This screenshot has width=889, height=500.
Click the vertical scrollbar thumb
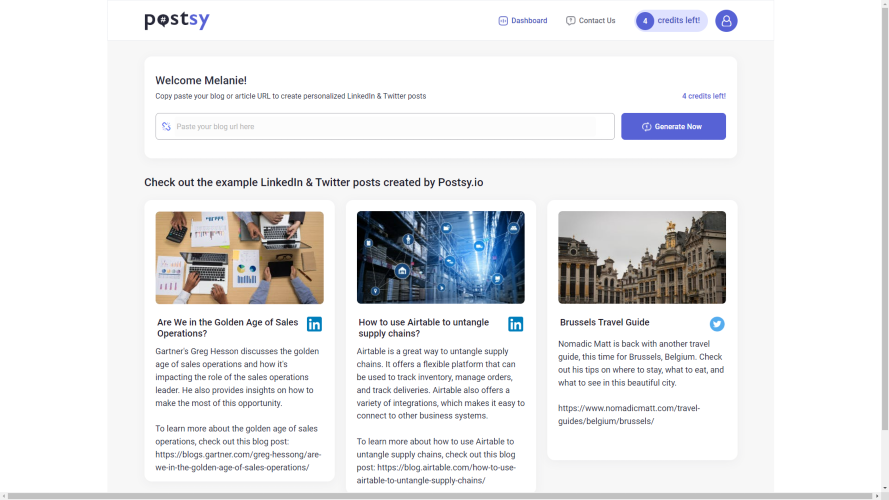pyautogui.click(x=885, y=218)
